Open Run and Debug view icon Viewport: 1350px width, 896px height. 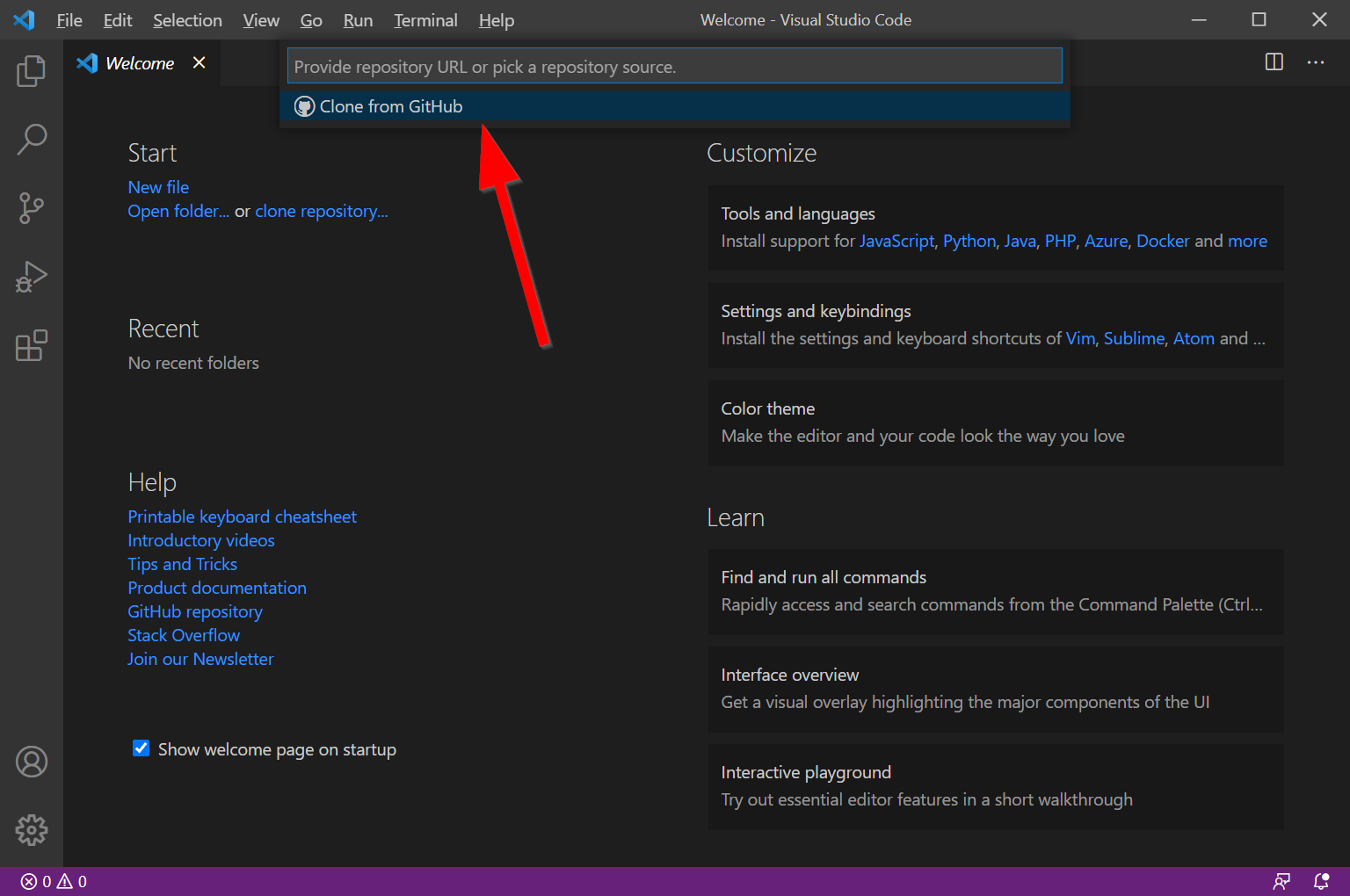click(32, 277)
